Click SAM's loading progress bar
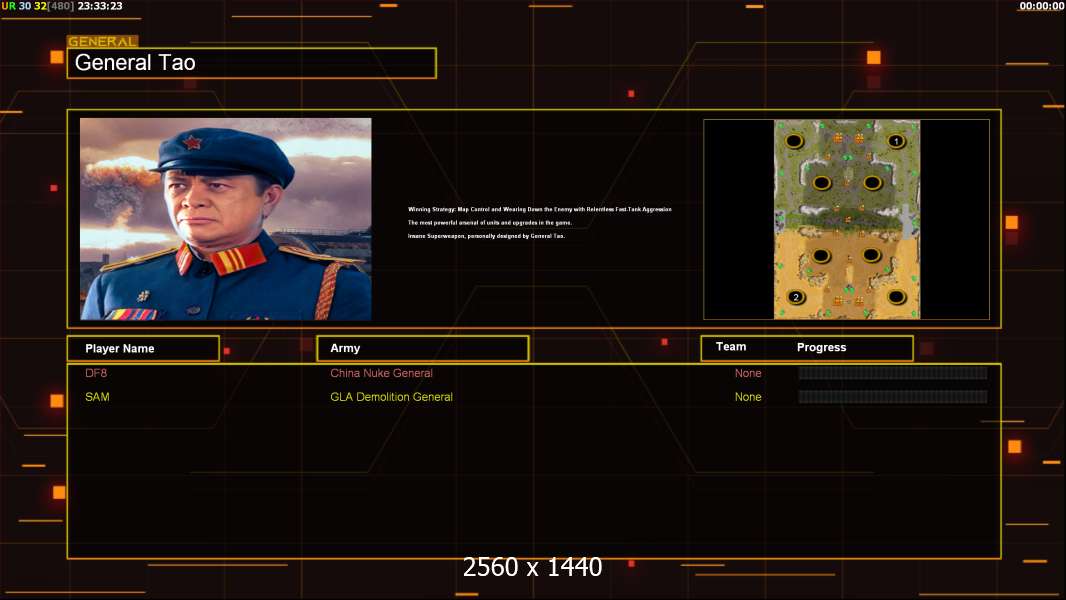The image size is (1066, 600). click(x=893, y=397)
